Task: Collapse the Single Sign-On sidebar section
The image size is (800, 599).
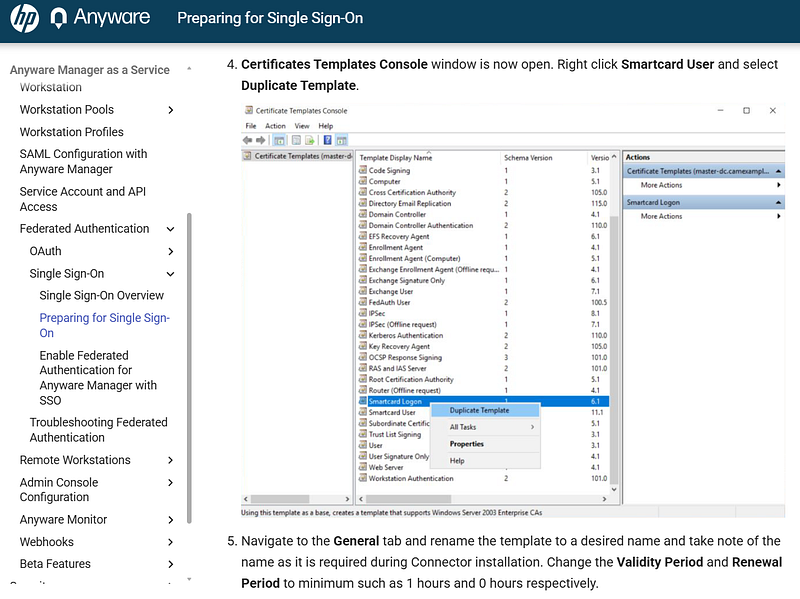Action: pos(171,274)
